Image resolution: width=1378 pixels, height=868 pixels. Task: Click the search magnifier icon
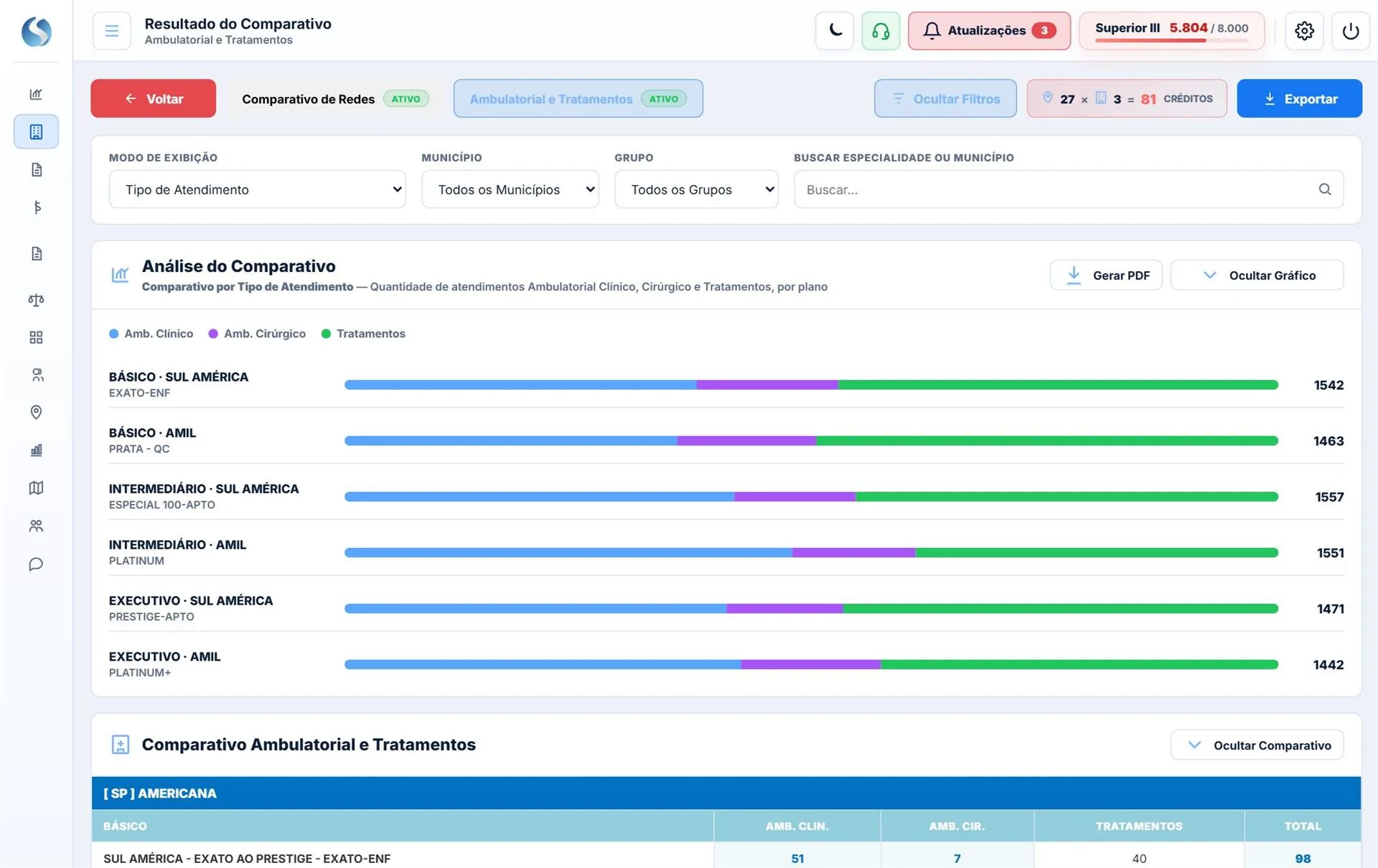(1324, 189)
